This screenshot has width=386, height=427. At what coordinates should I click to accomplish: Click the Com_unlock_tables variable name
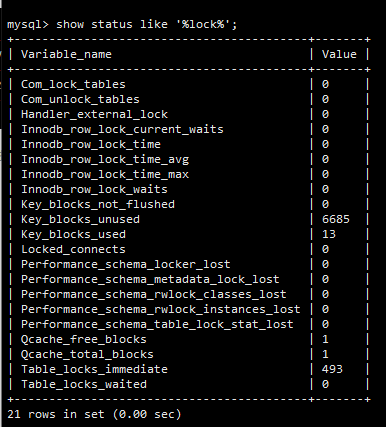[80, 99]
